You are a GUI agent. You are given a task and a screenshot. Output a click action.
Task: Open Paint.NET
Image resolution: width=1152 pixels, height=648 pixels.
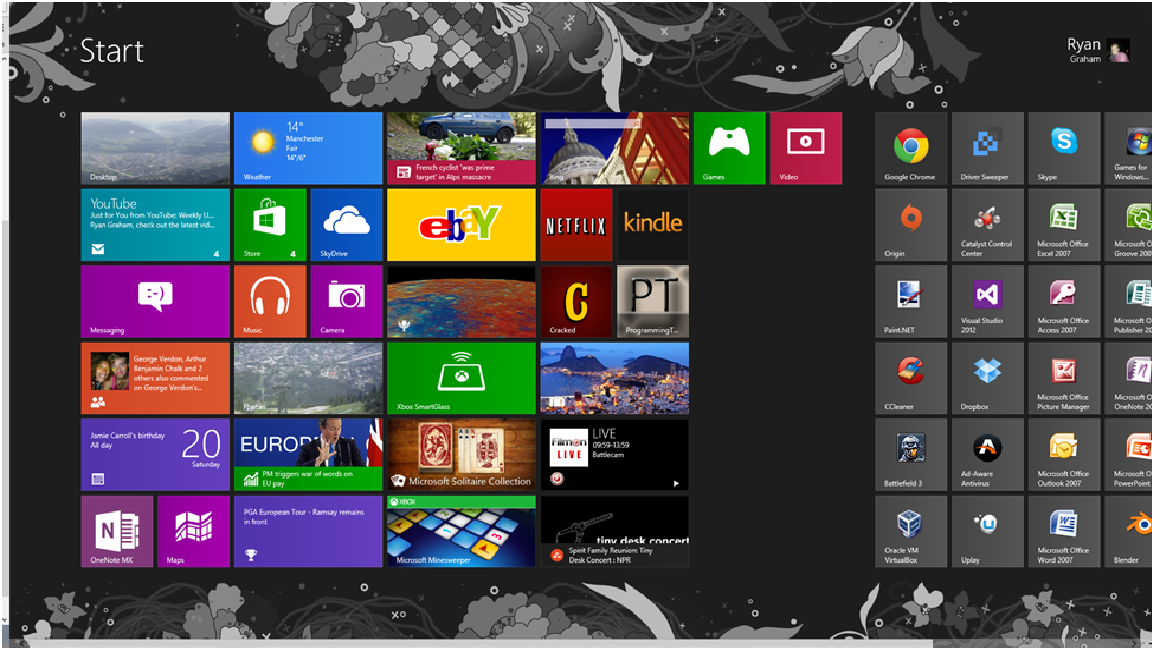tap(909, 301)
